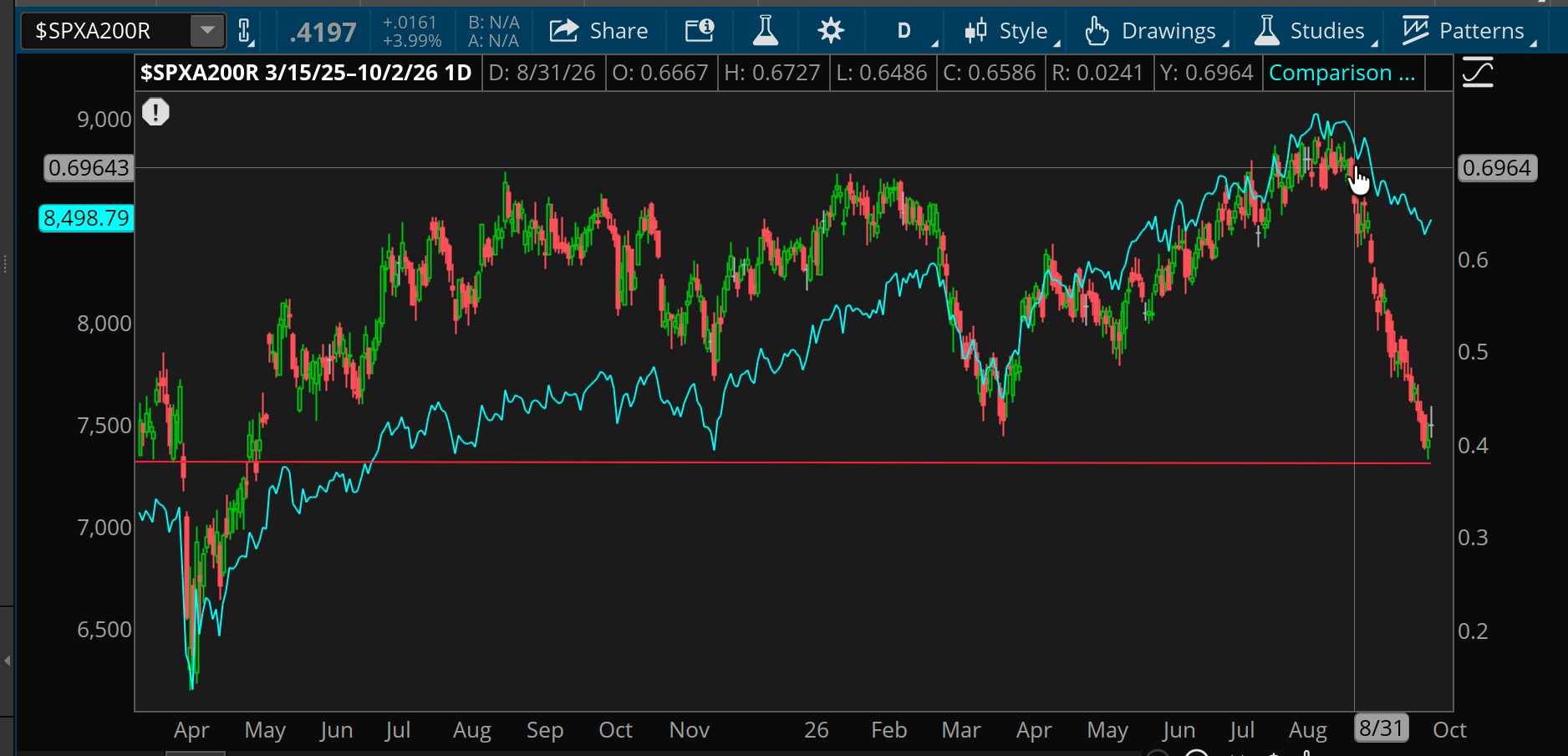Open the D timeframe selector
Screen dimensions: 1568x756
(x=904, y=31)
